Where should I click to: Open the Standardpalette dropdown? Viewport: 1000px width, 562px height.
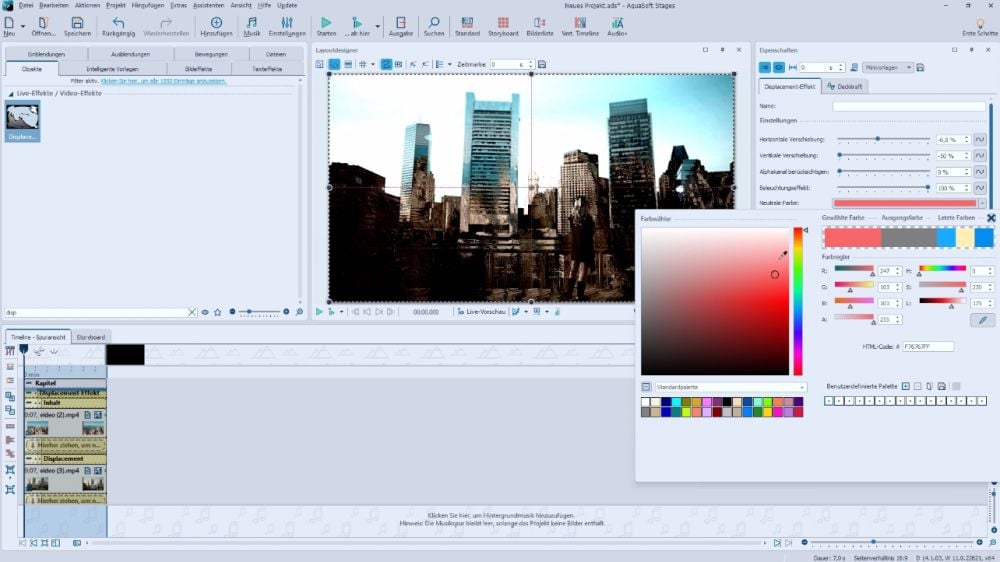[724, 387]
